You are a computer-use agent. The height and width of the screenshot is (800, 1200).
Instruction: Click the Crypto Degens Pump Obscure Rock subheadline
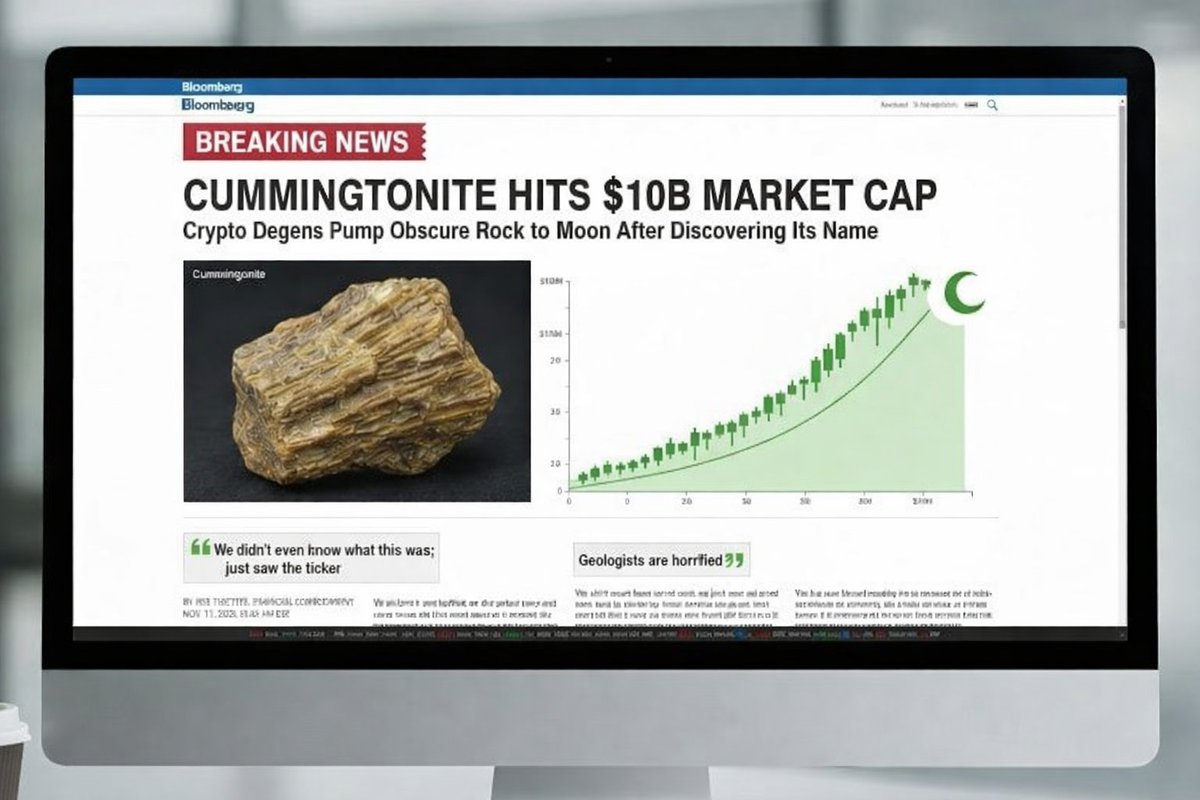530,231
